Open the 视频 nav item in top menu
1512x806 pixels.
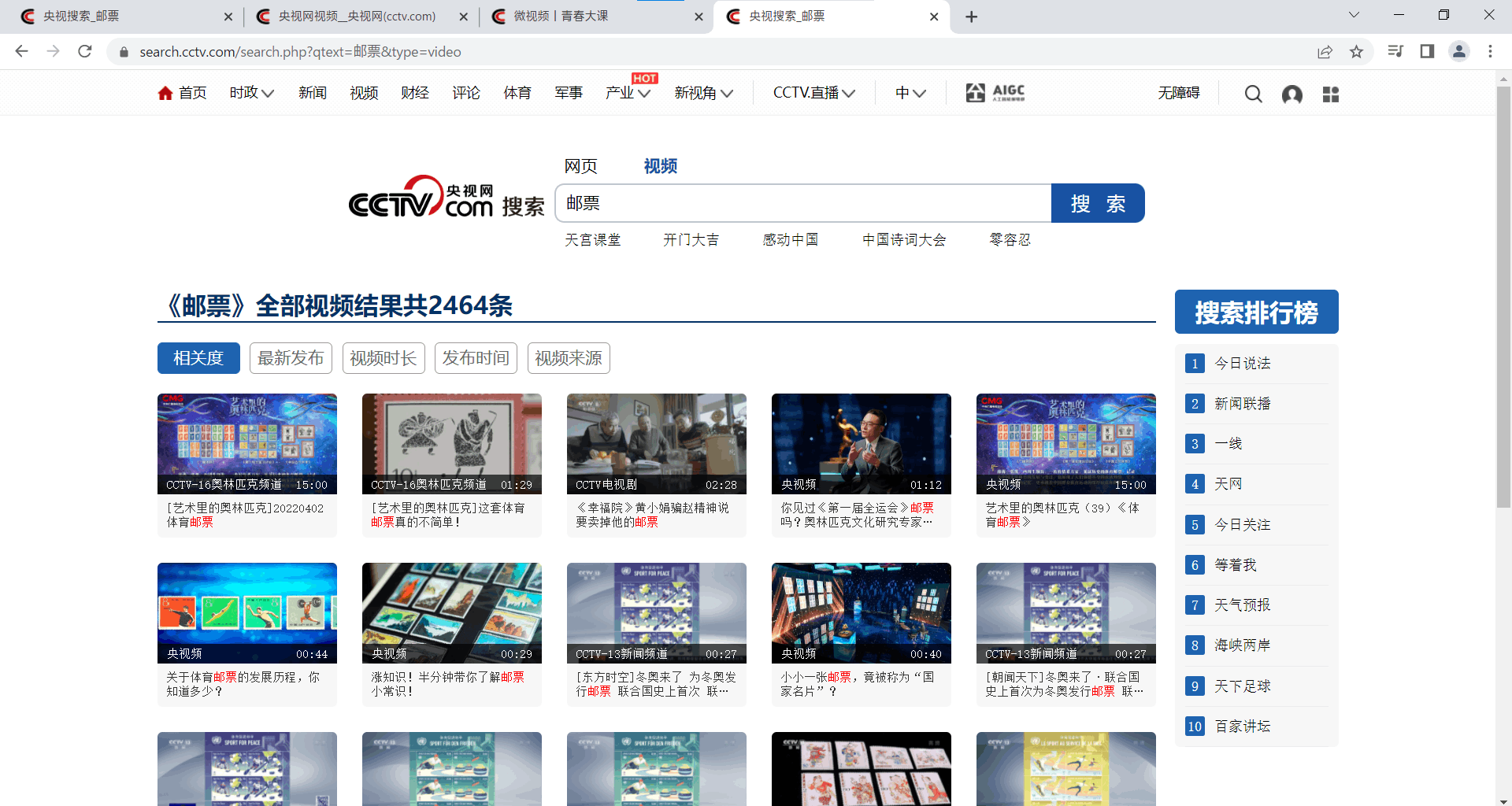364,93
